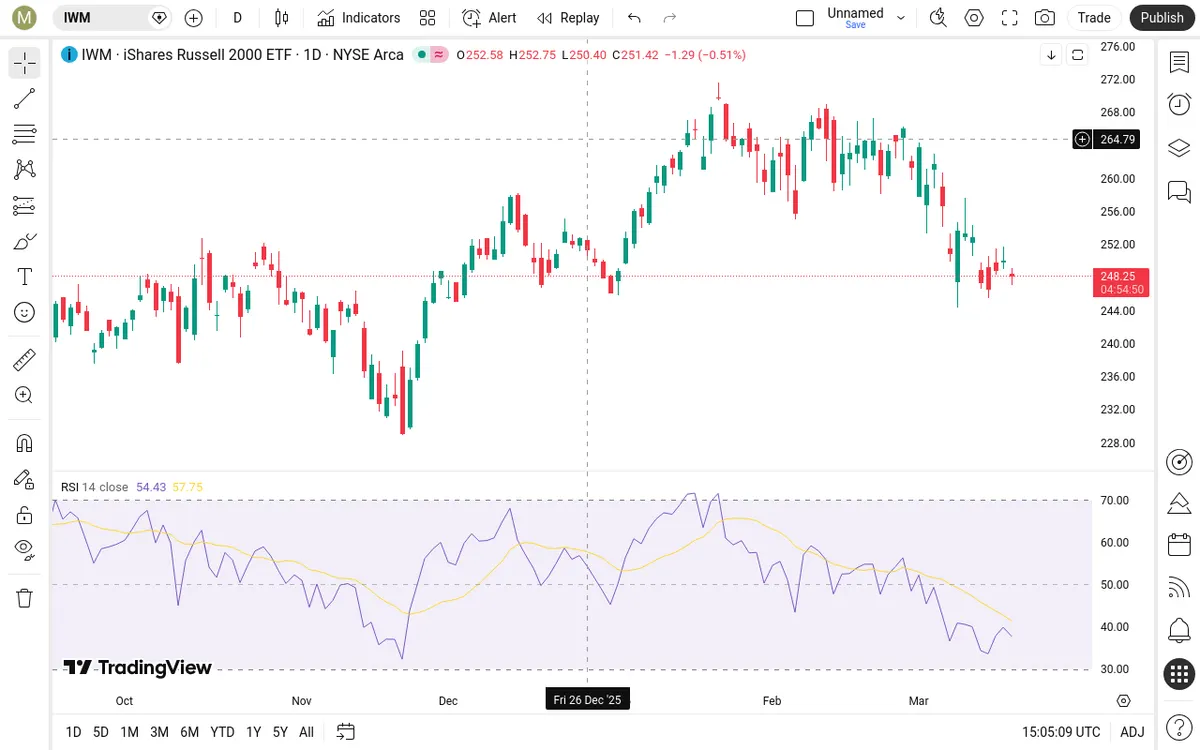Image resolution: width=1200 pixels, height=750 pixels.
Task: Select the ruler measure tool
Action: tap(25, 360)
